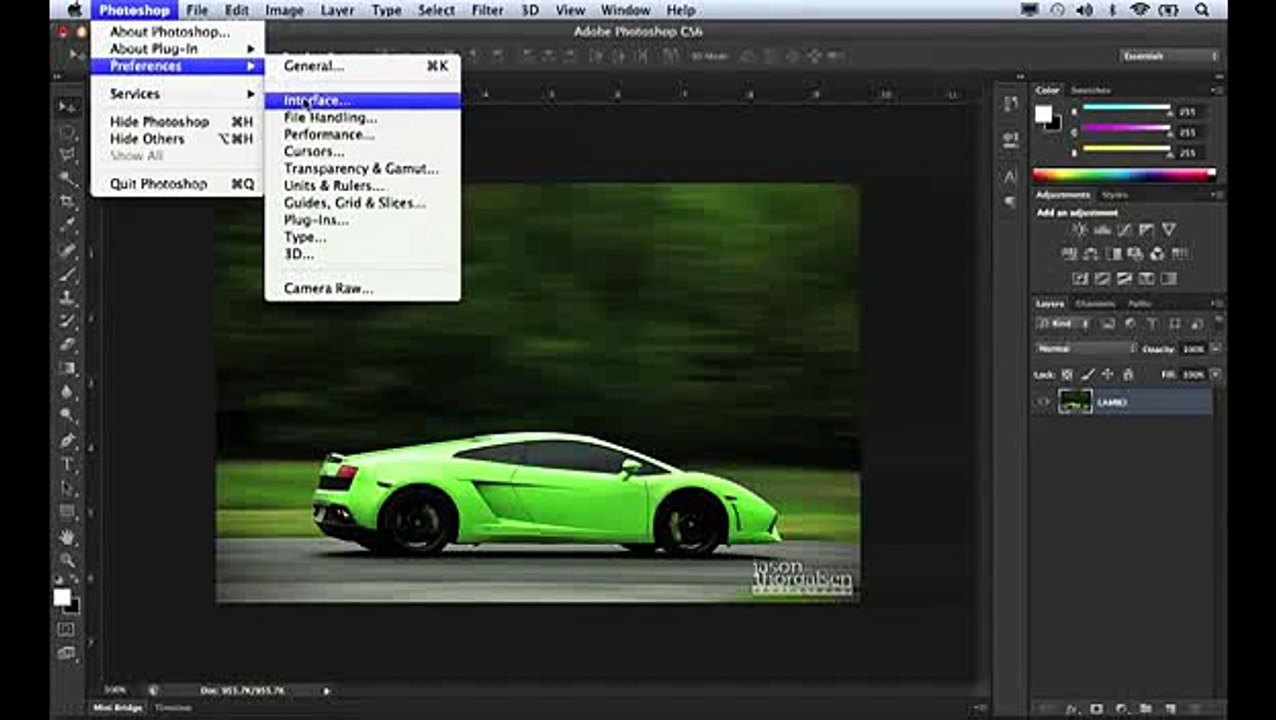Select the Gradient tool

click(x=67, y=369)
